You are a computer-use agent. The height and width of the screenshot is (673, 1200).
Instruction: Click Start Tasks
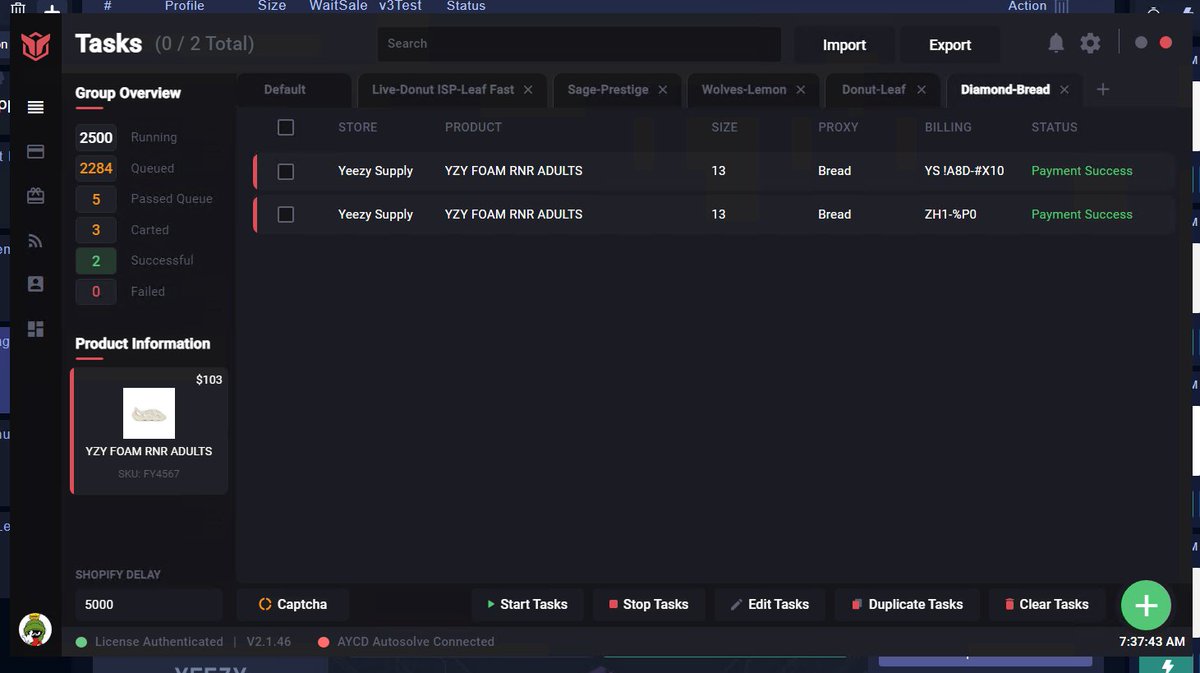pos(527,604)
